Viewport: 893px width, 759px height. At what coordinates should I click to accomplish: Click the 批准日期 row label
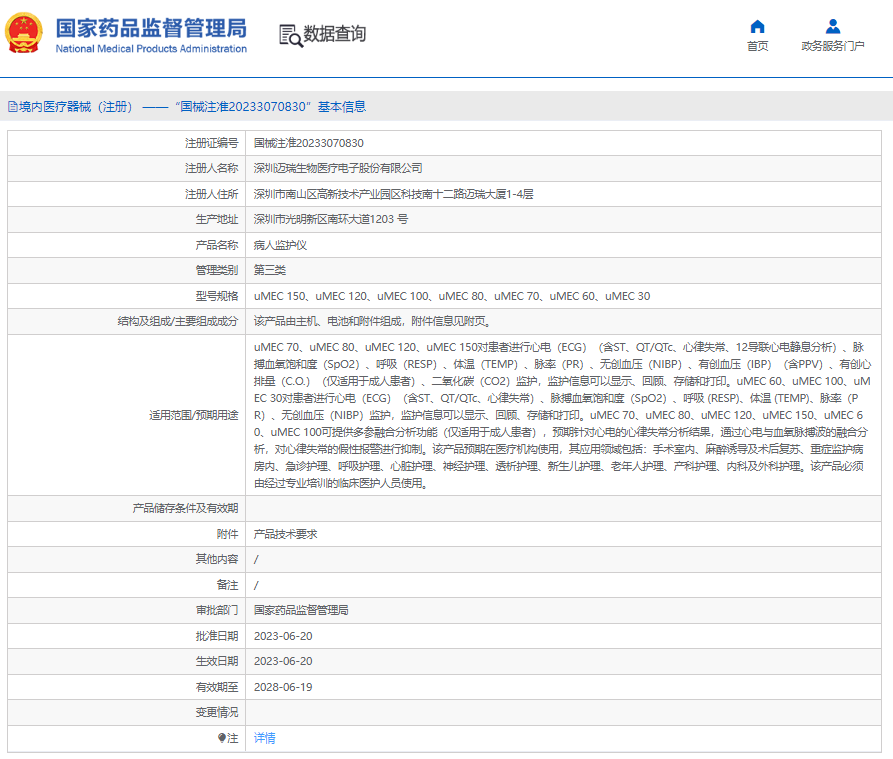point(216,636)
